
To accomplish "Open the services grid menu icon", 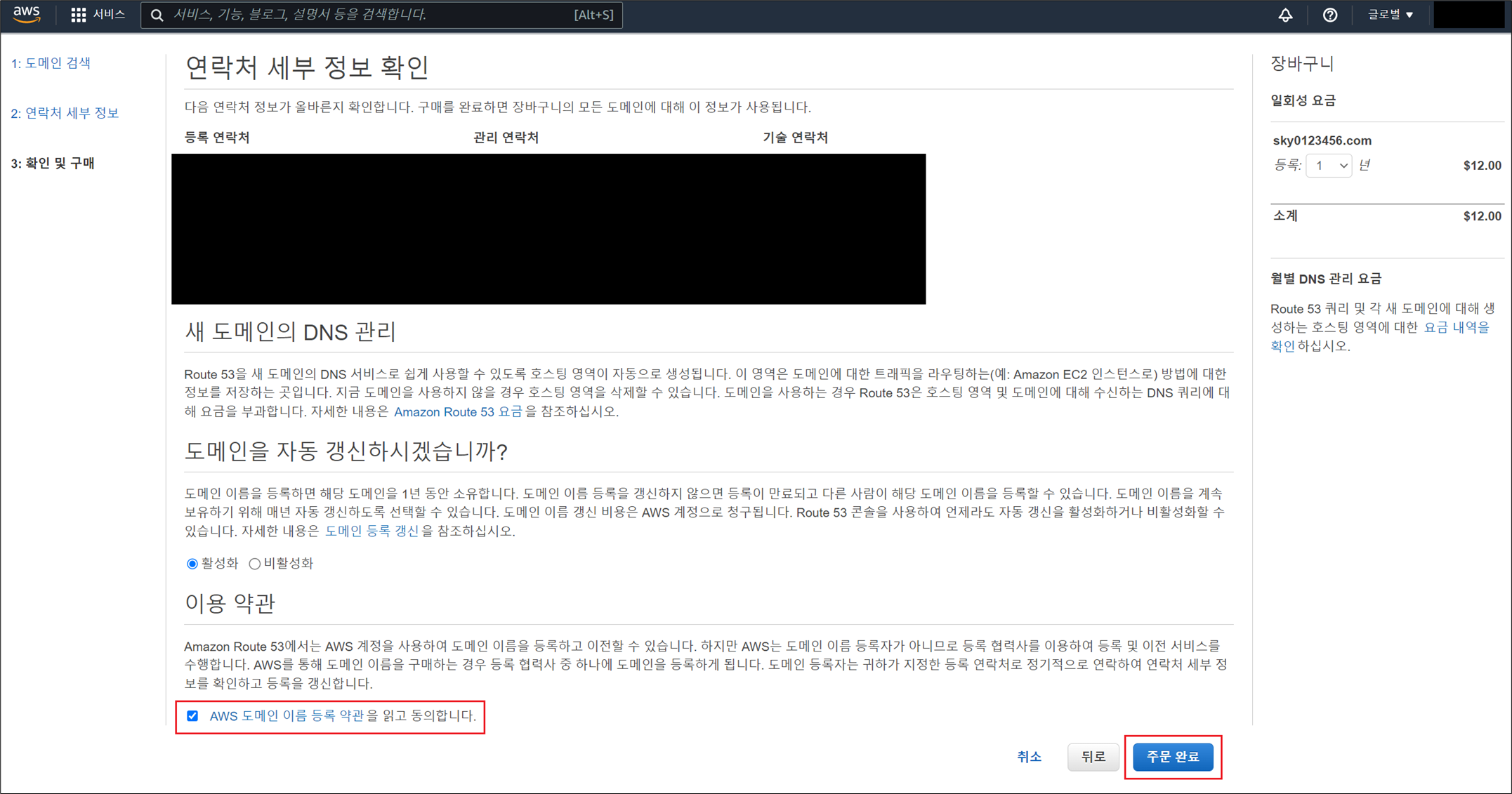I will tap(78, 15).
